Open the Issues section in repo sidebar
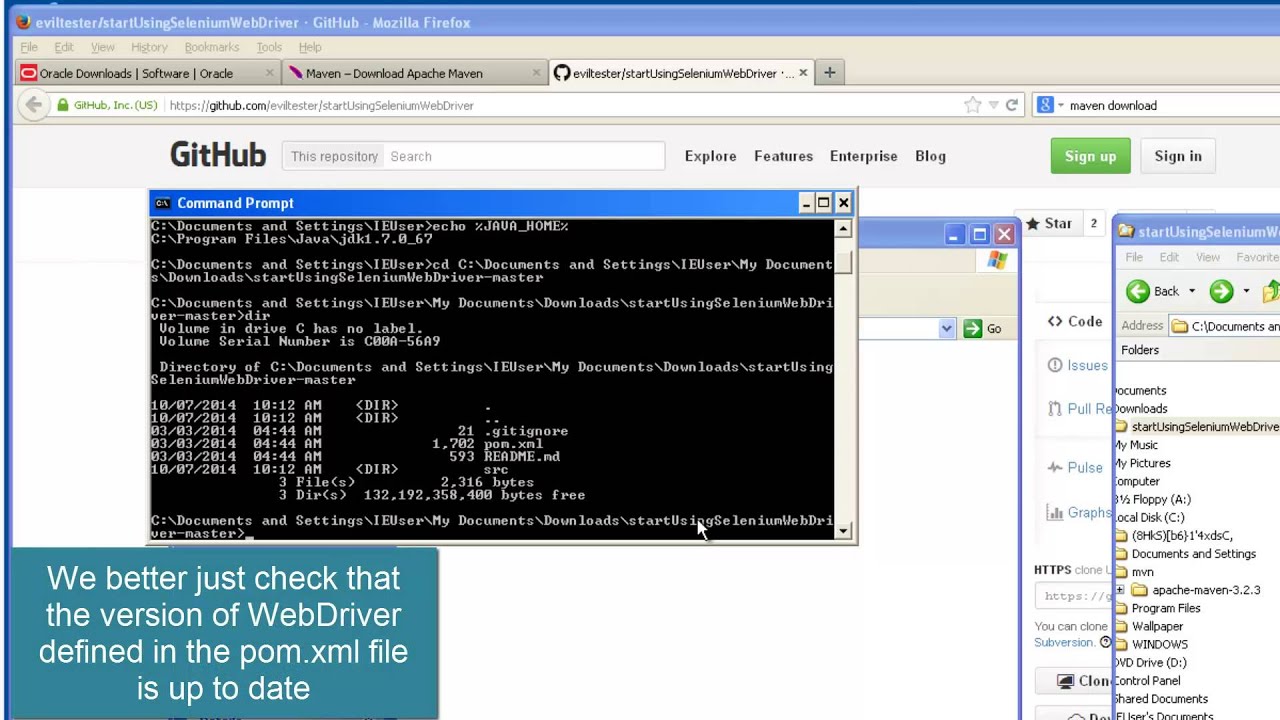The image size is (1280, 720). point(1078,366)
